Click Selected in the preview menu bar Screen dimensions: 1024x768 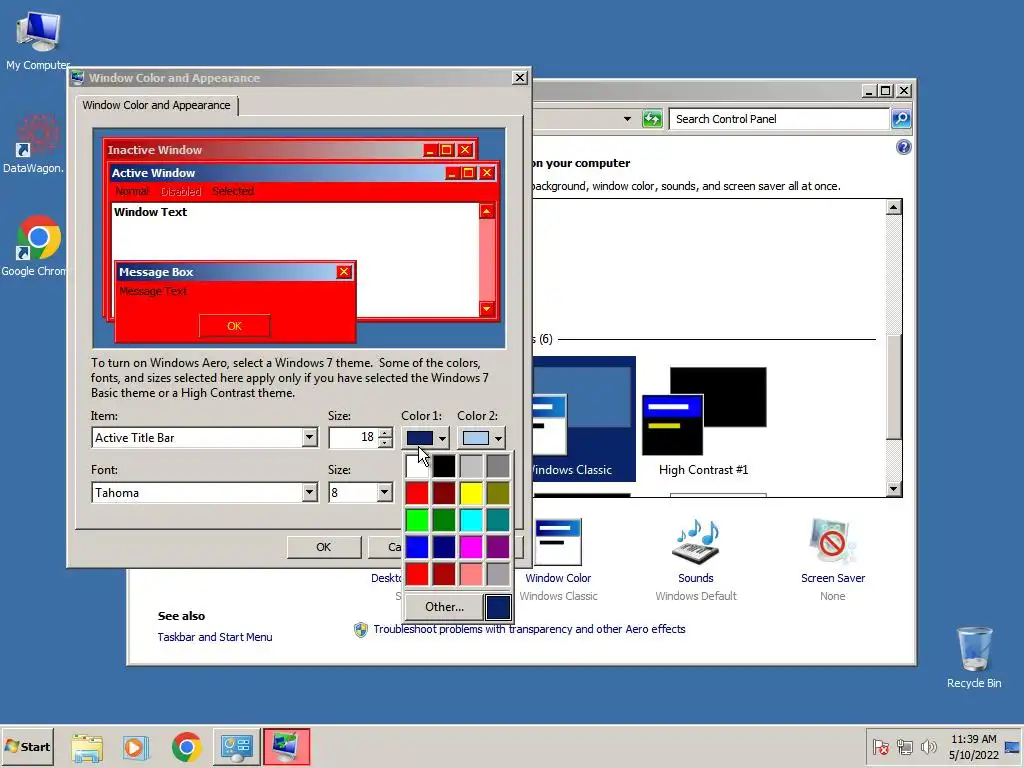[232, 191]
